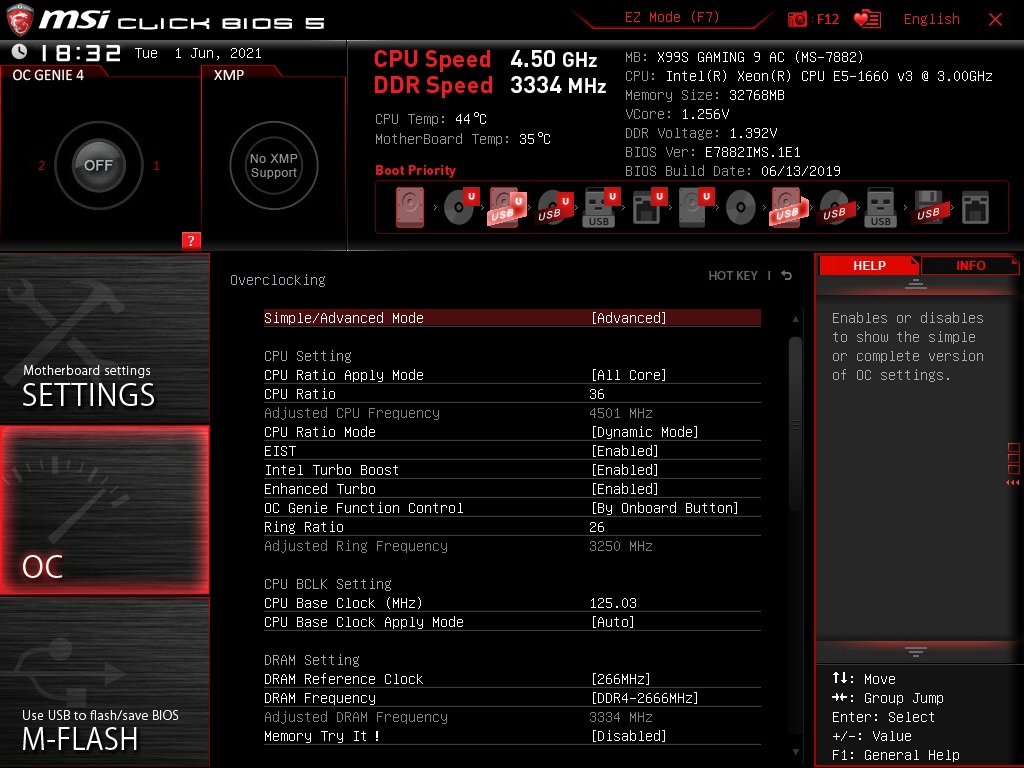The image size is (1024, 768).
Task: Toggle Enhanced Turbo setting
Action: pos(512,489)
